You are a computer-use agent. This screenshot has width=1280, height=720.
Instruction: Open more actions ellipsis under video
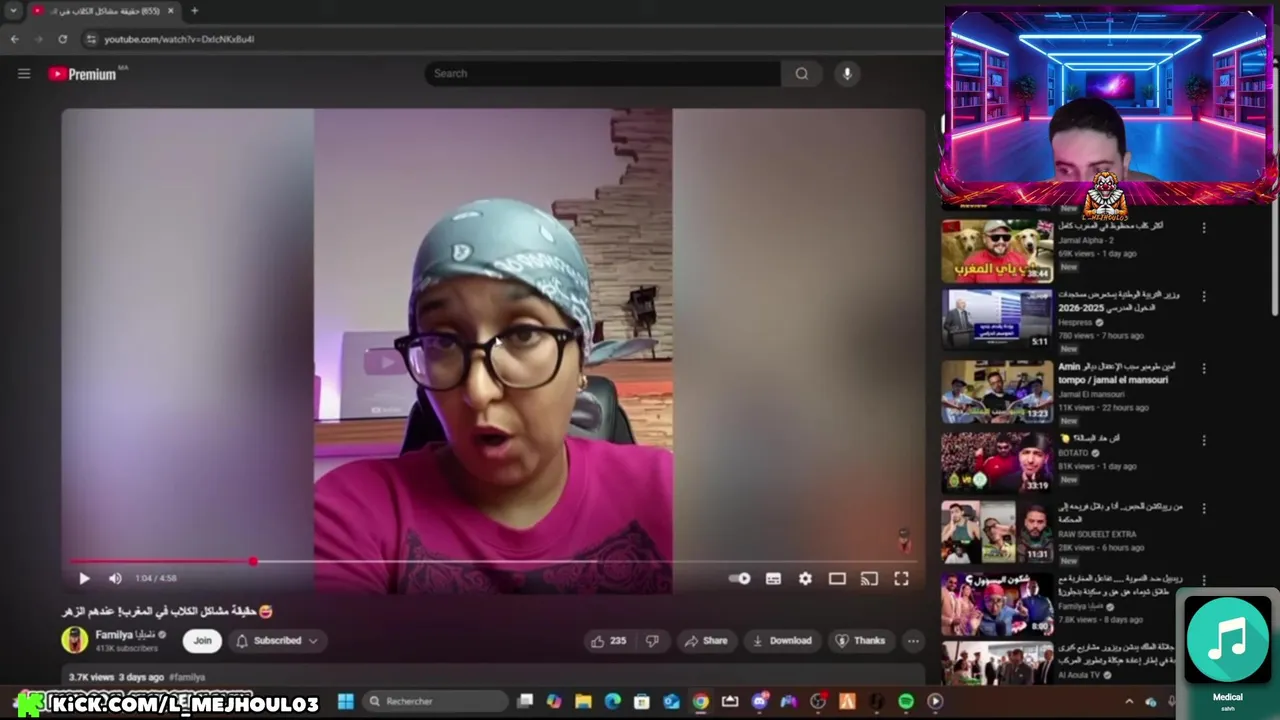pyautogui.click(x=913, y=640)
